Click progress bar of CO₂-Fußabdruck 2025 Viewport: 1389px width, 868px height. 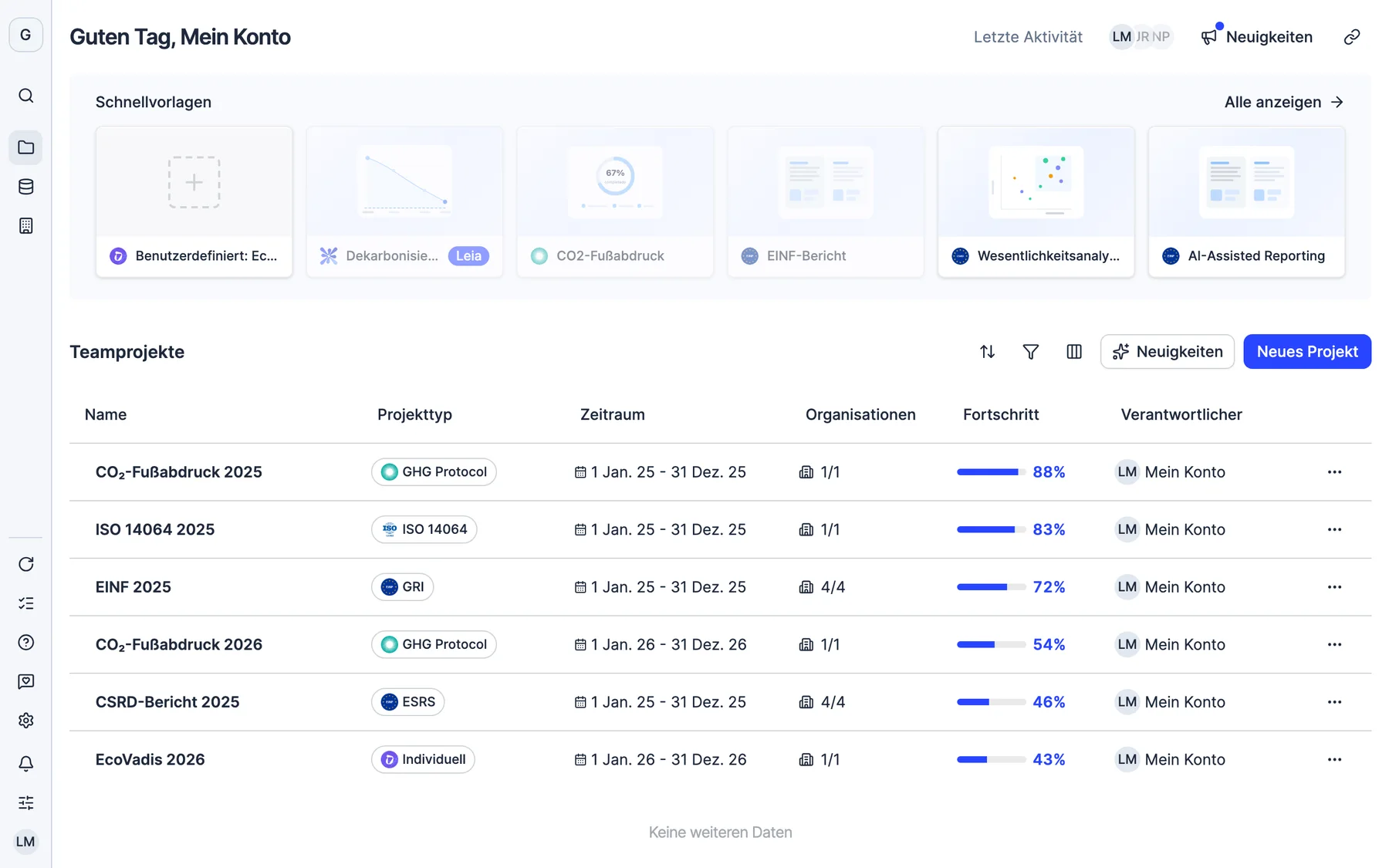pyautogui.click(x=991, y=472)
